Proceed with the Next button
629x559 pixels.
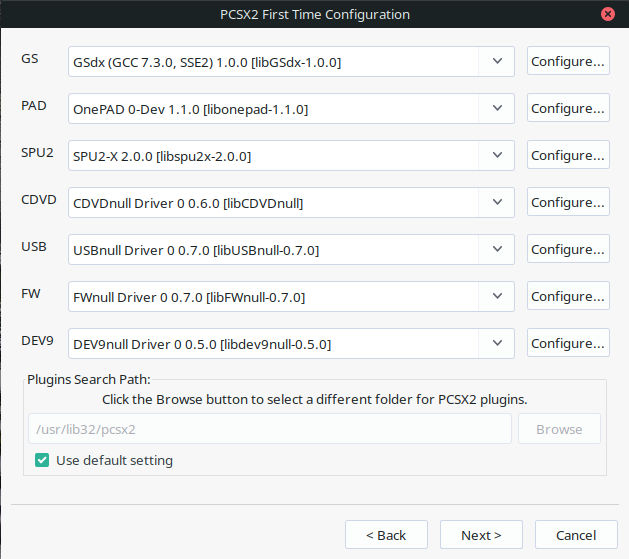pos(481,535)
